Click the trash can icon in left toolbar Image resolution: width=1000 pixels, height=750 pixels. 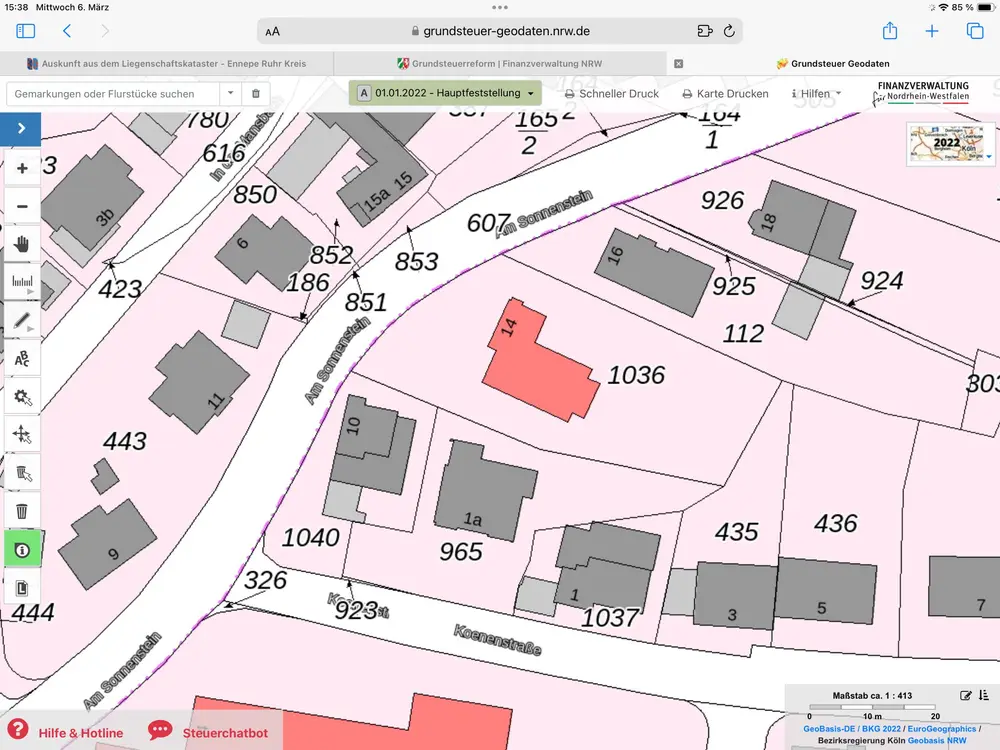[22, 511]
